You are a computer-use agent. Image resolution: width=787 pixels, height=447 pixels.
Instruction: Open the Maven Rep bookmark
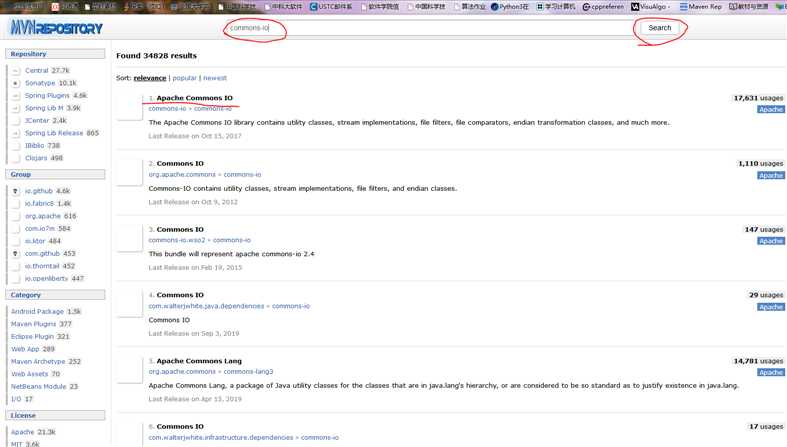[x=701, y=7]
